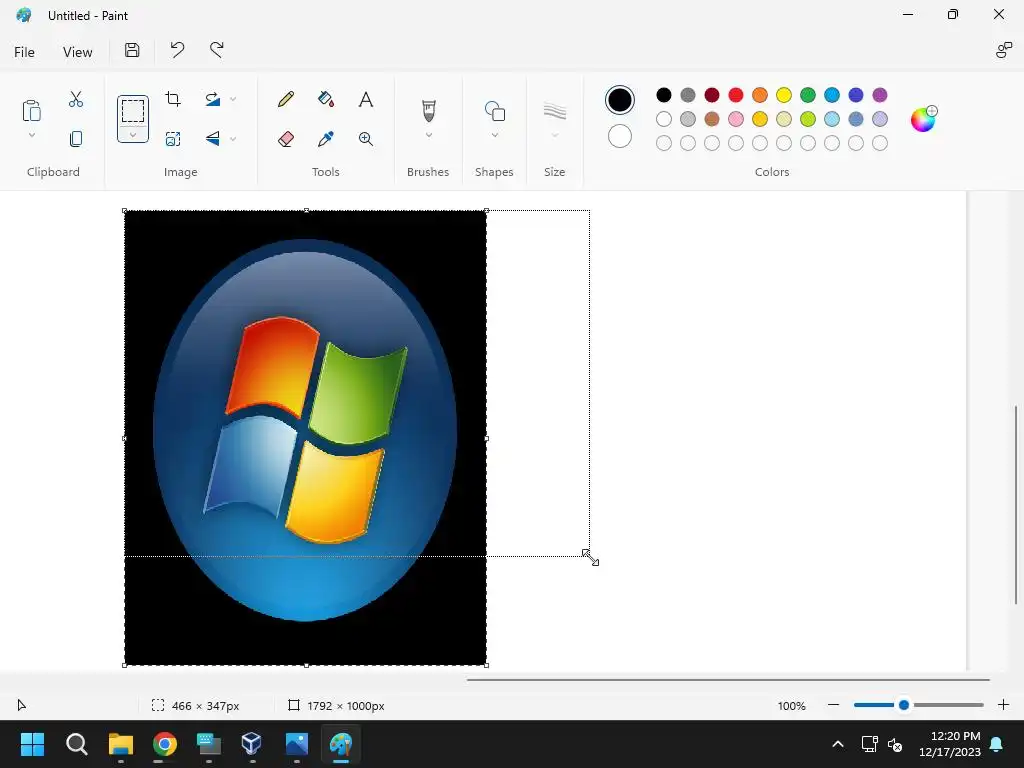The height and width of the screenshot is (768, 1024).
Task: Click the clock showing 12:20 PM
Action: (x=955, y=736)
